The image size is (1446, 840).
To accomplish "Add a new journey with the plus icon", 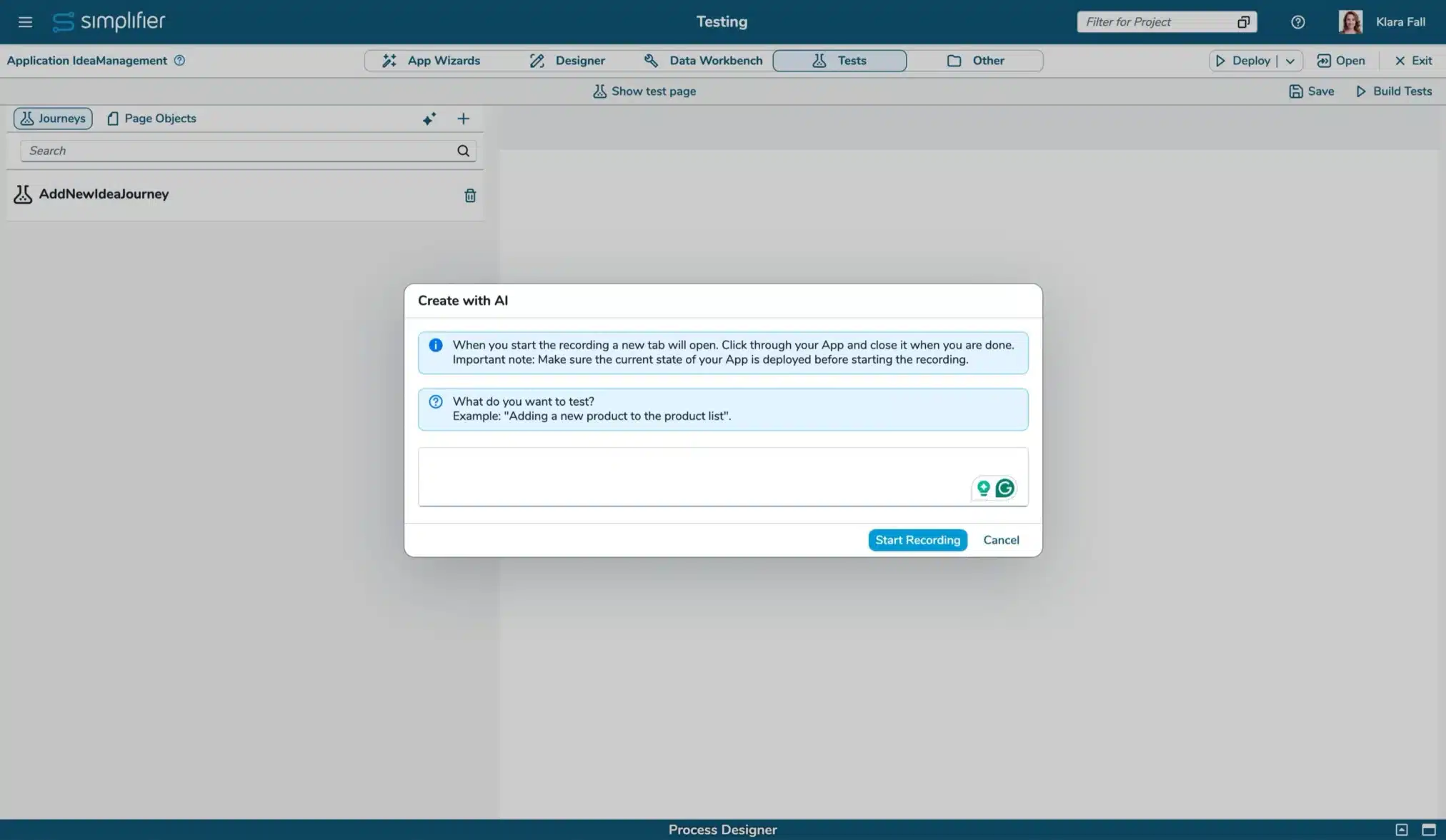I will [463, 119].
